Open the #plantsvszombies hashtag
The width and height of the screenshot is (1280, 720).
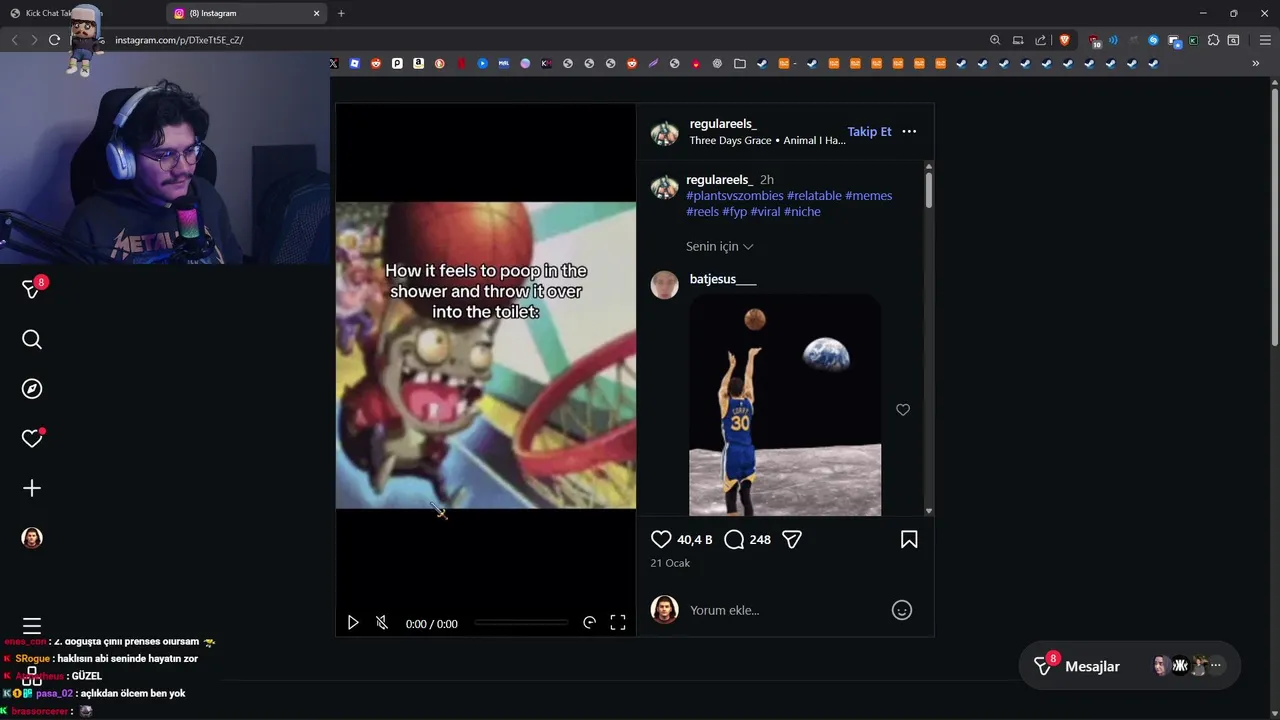[x=735, y=196]
